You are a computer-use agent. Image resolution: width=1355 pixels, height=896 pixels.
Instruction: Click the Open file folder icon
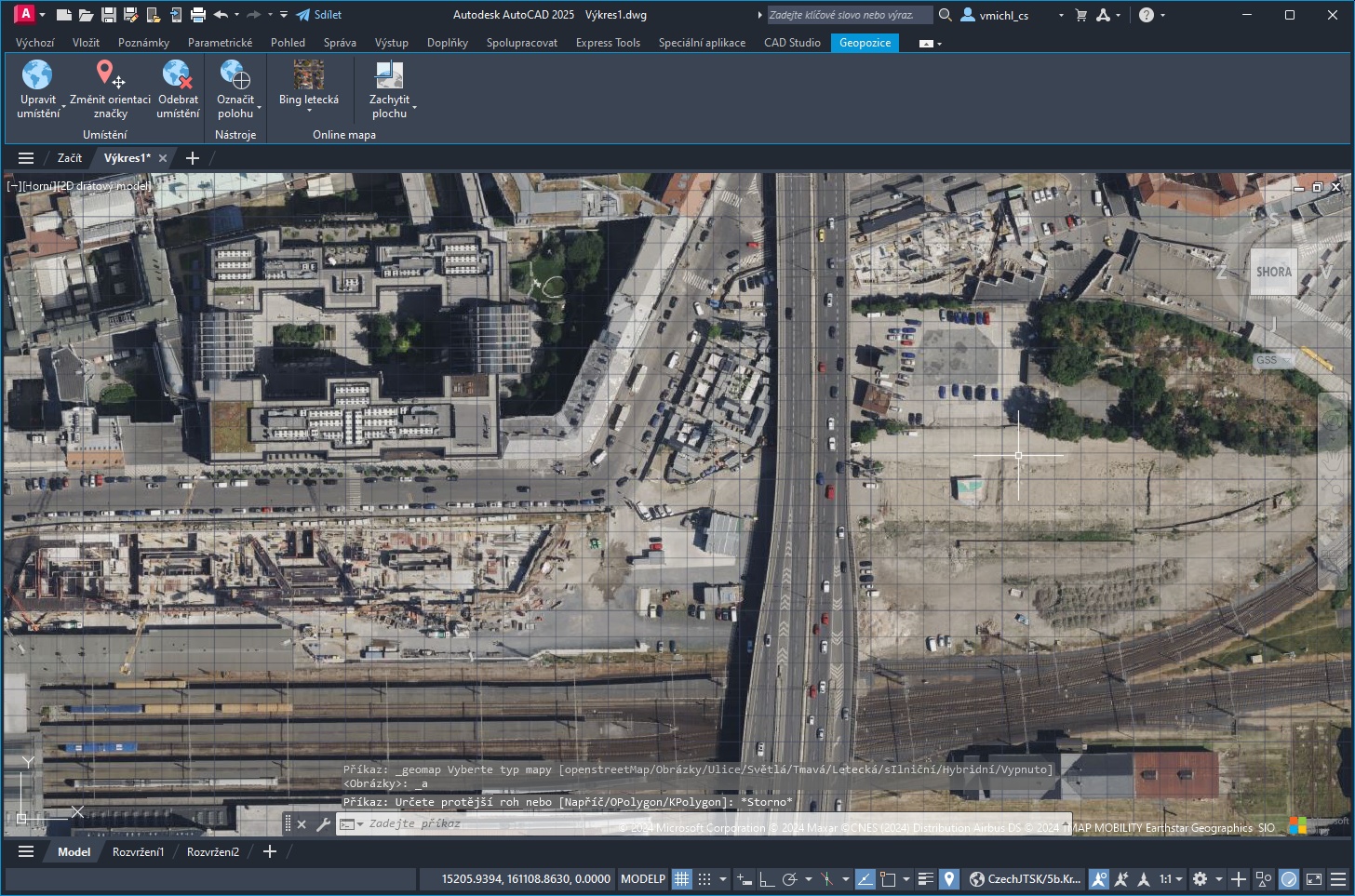point(86,15)
